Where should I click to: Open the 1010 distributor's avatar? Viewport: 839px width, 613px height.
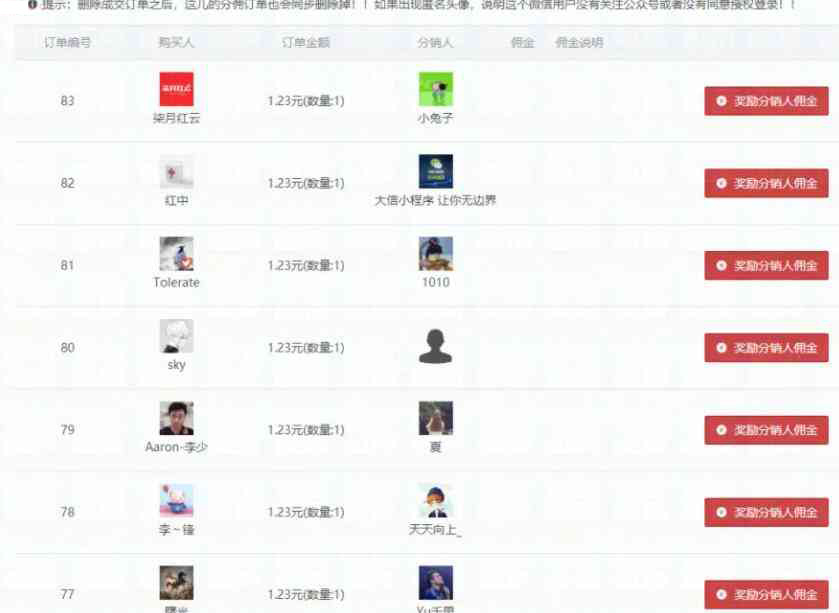click(x=436, y=254)
